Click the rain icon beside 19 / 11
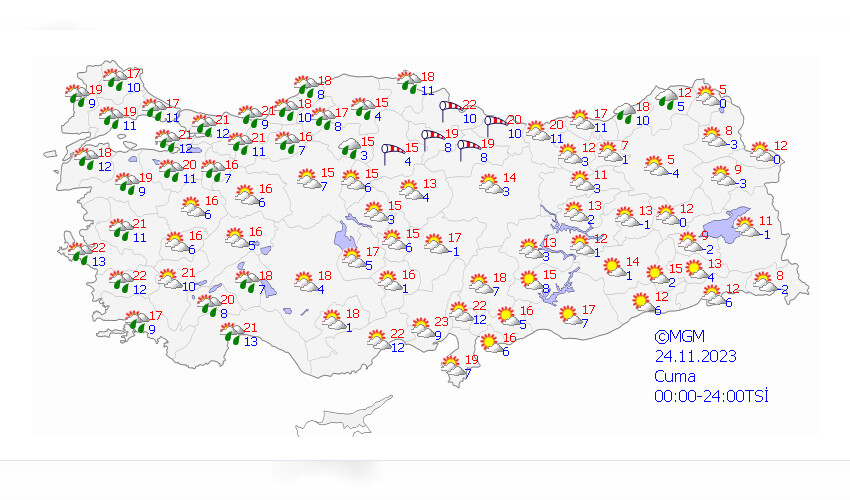The height and width of the screenshot is (500, 850). (112, 118)
